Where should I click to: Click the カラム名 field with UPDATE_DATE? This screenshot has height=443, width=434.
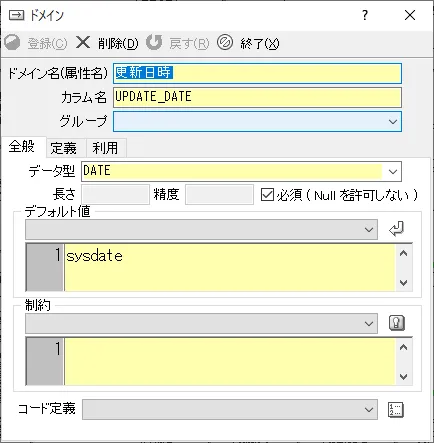[x=257, y=97]
